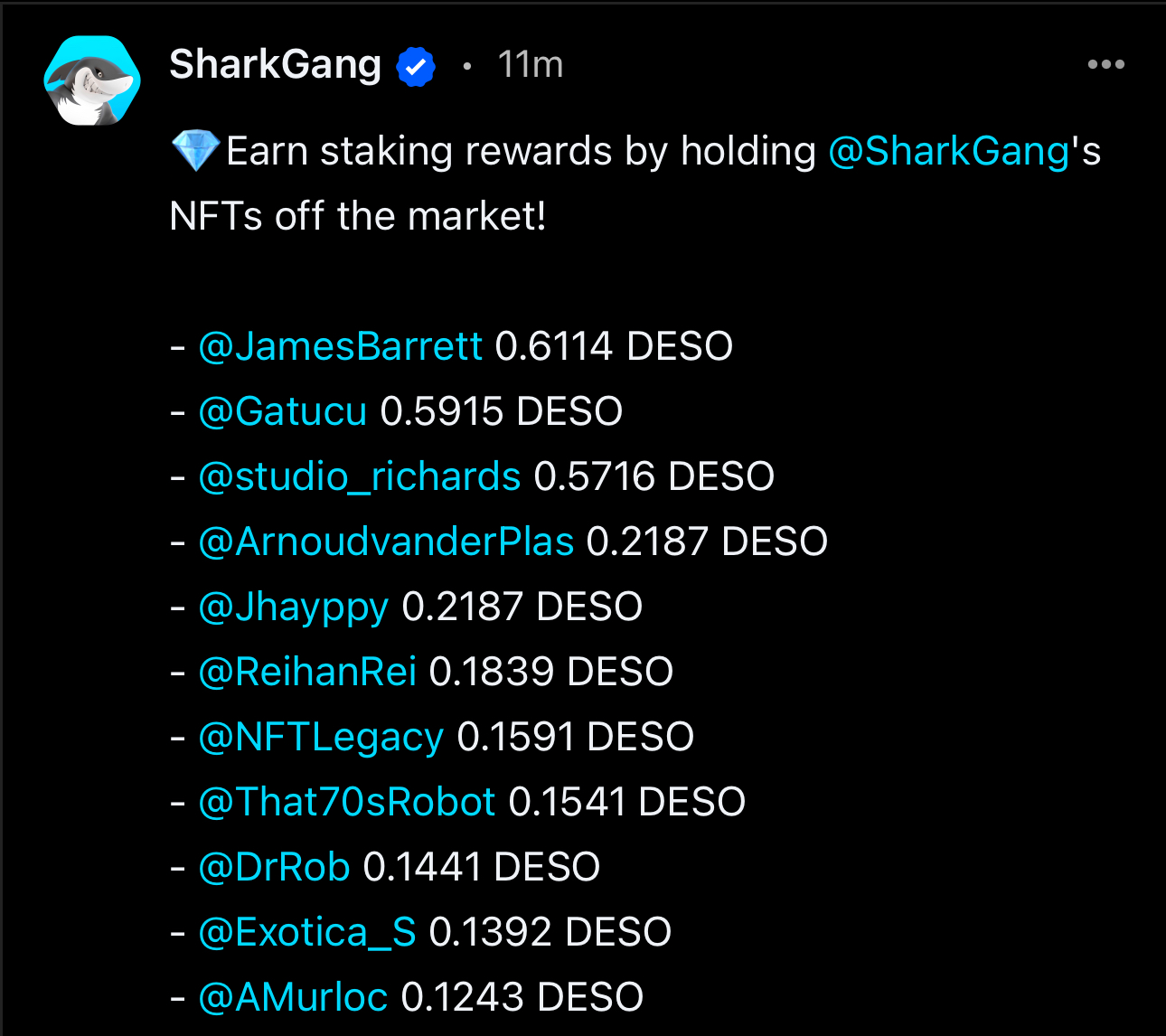The height and width of the screenshot is (1036, 1166).
Task: Click the SharkGang shark avatar
Action: [92, 80]
